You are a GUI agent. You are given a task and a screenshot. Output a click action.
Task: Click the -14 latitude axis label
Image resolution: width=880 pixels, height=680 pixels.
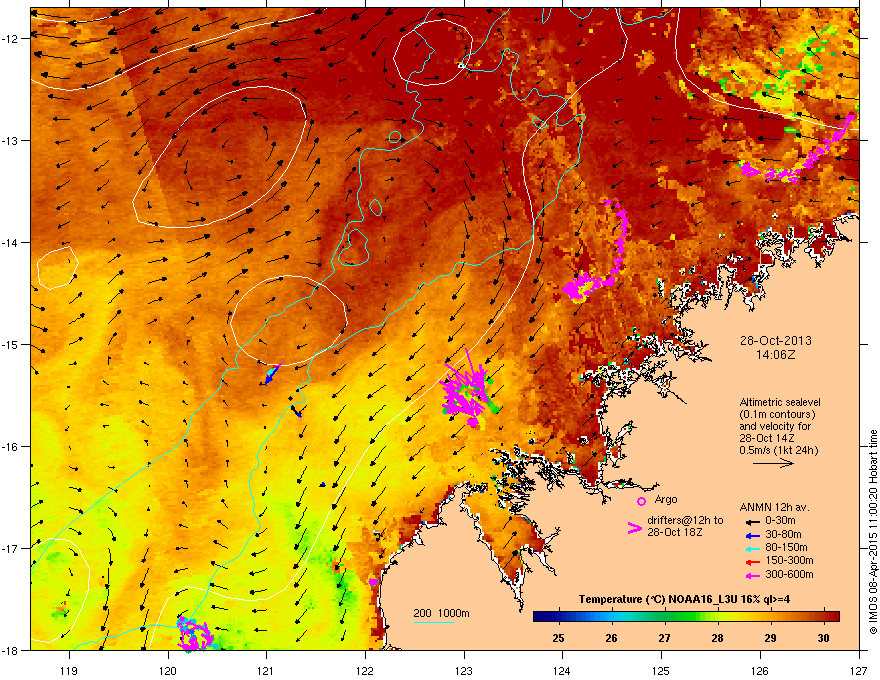pos(11,242)
